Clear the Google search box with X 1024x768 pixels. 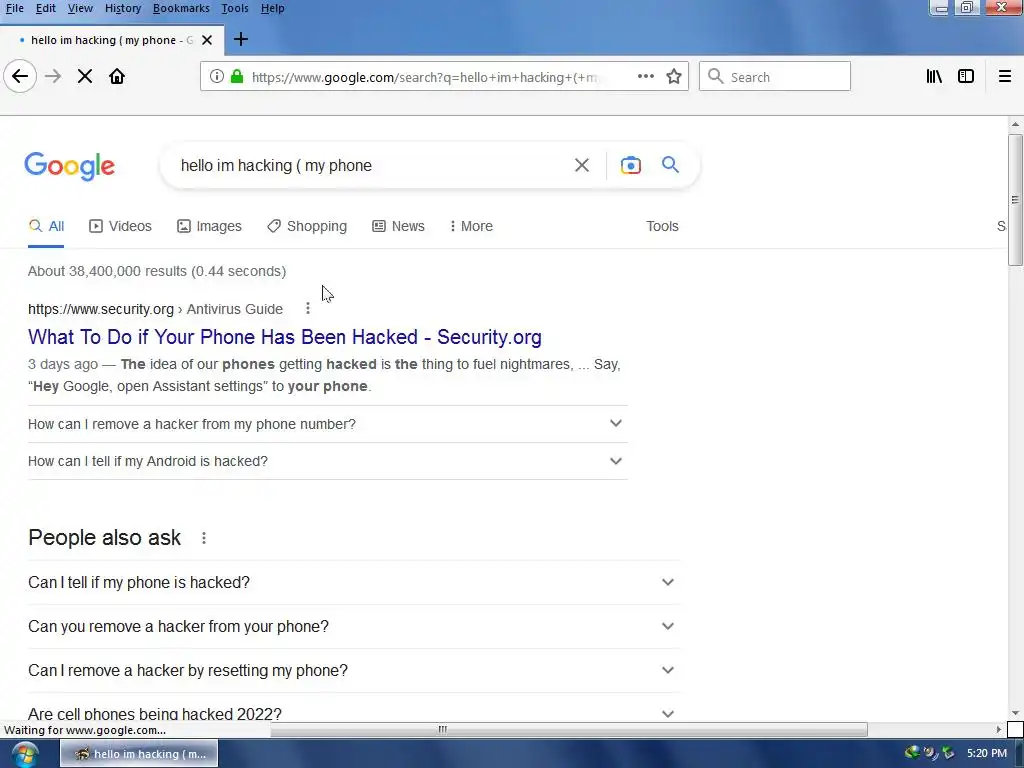pos(582,165)
